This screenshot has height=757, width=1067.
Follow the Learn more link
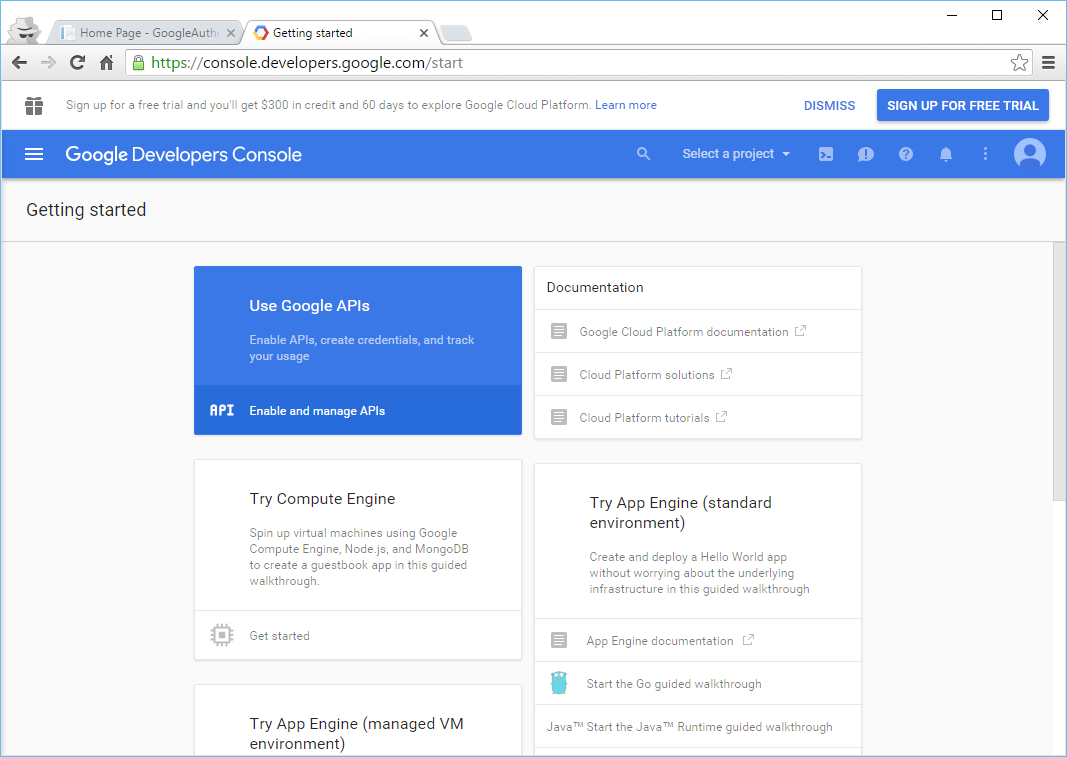[x=625, y=105]
